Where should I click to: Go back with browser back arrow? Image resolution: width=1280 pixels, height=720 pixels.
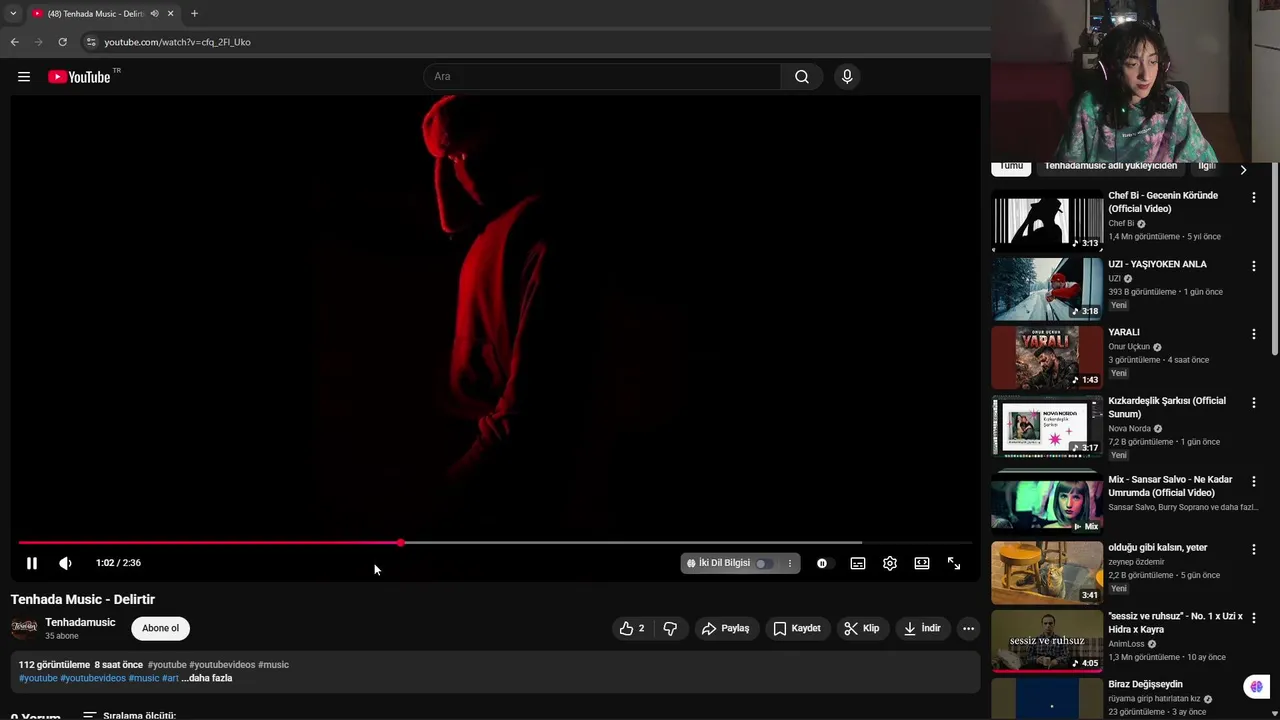15,42
